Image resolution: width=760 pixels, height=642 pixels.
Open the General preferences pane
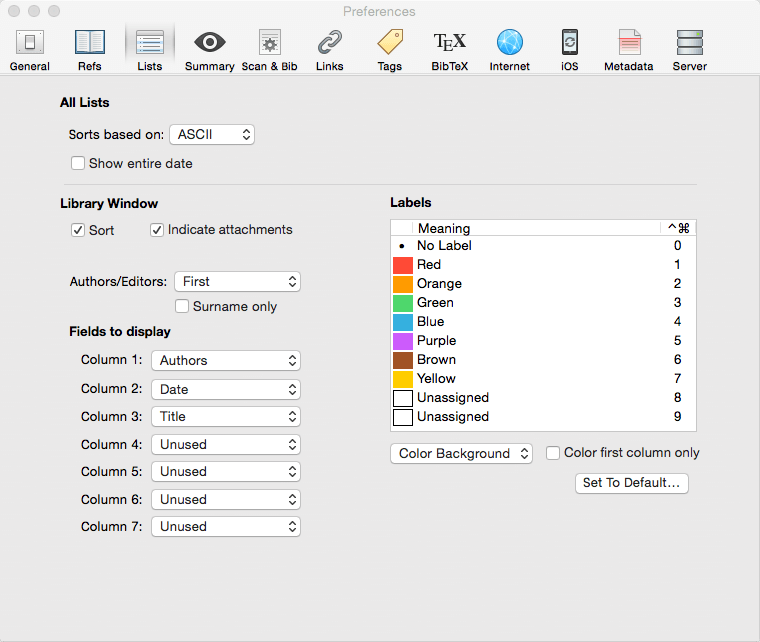pyautogui.click(x=30, y=50)
